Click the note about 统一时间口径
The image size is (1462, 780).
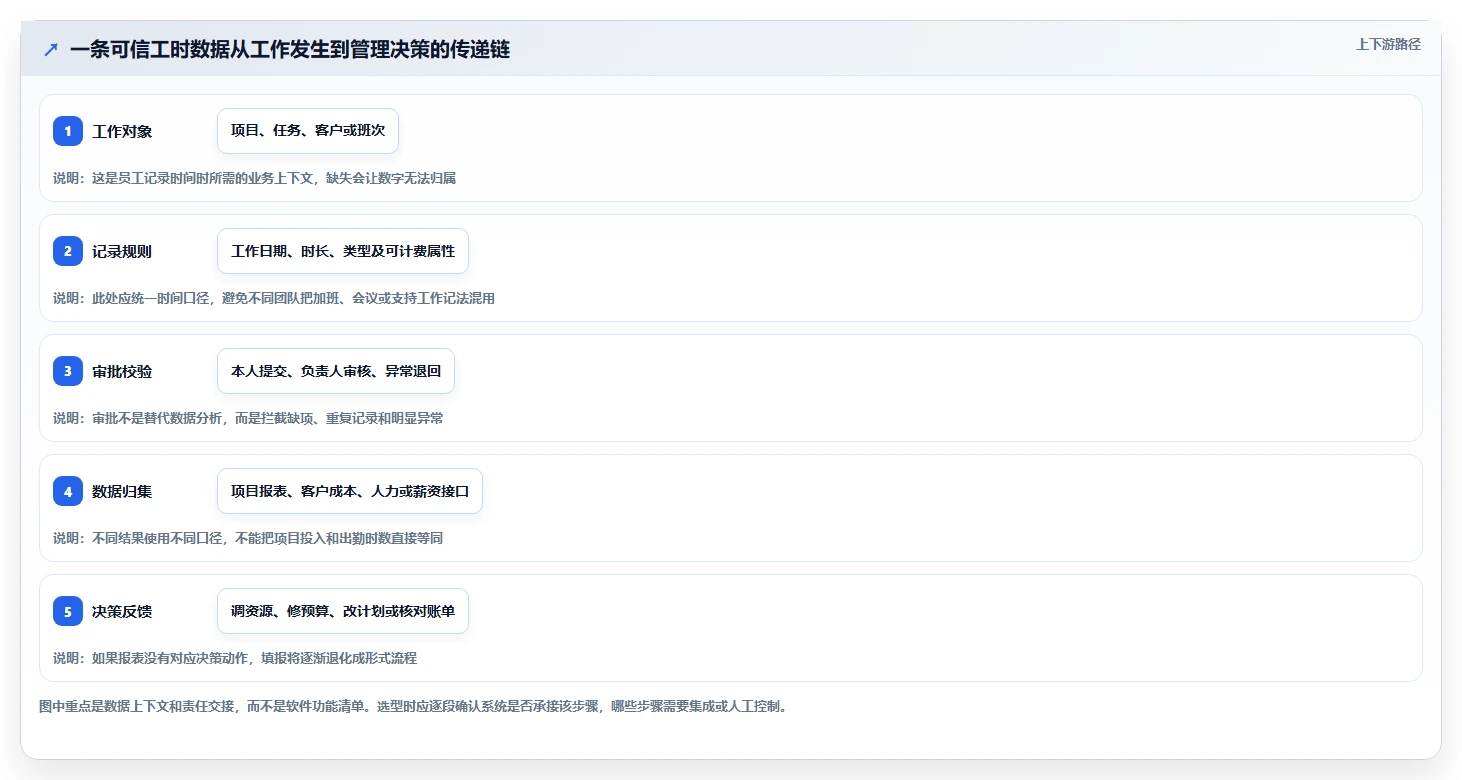tap(274, 298)
